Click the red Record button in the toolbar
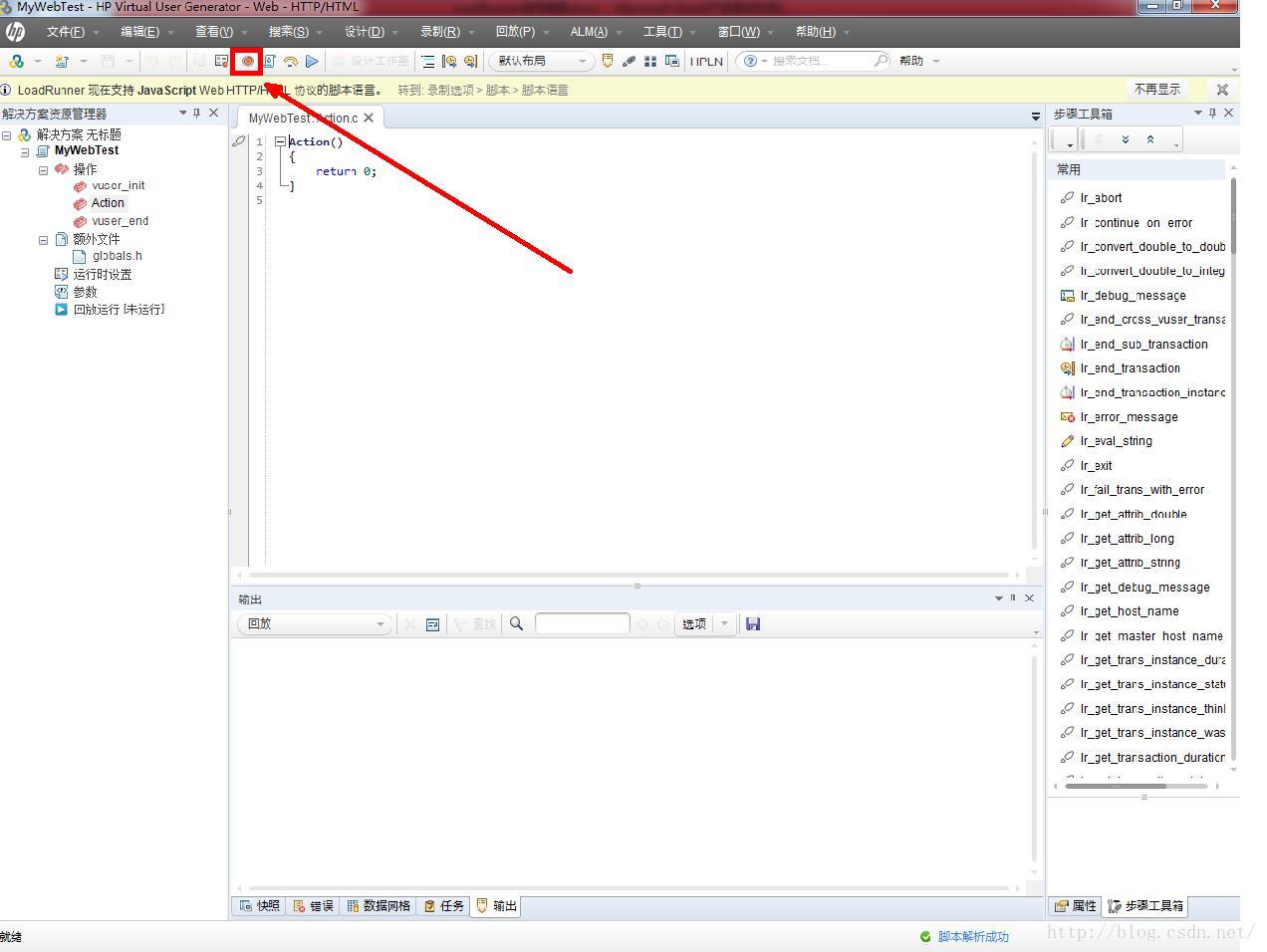Image resolution: width=1267 pixels, height=952 pixels. point(247,61)
